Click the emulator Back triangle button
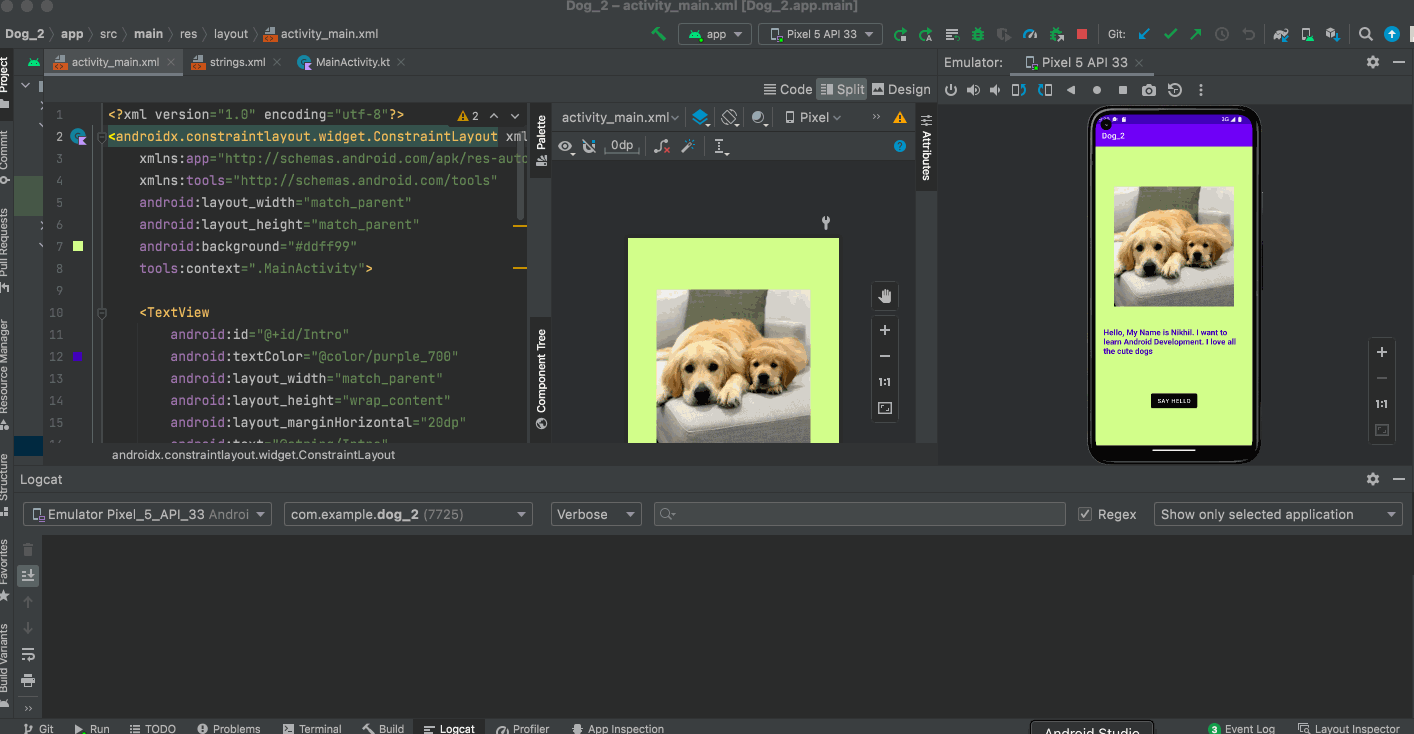The height and width of the screenshot is (734, 1414). click(x=1071, y=90)
